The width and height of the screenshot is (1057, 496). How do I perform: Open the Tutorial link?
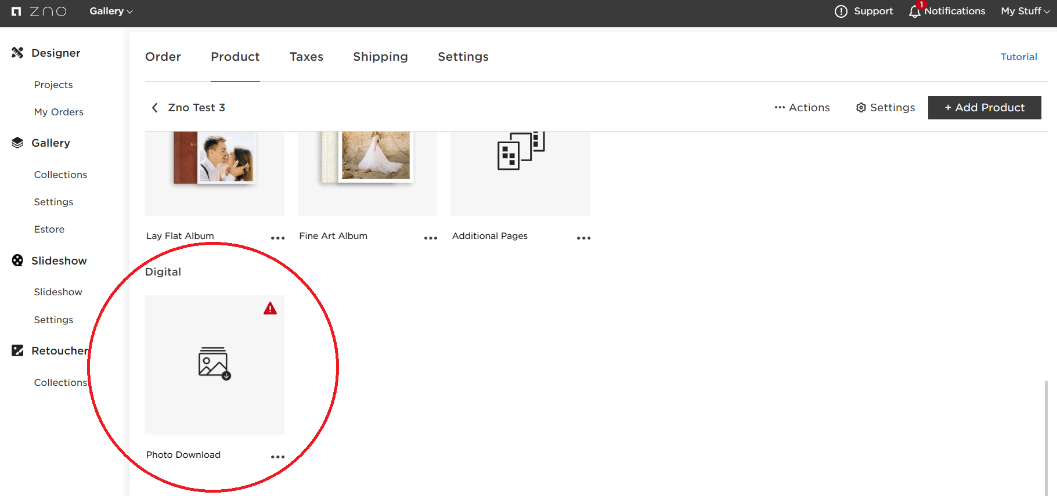coord(1019,57)
